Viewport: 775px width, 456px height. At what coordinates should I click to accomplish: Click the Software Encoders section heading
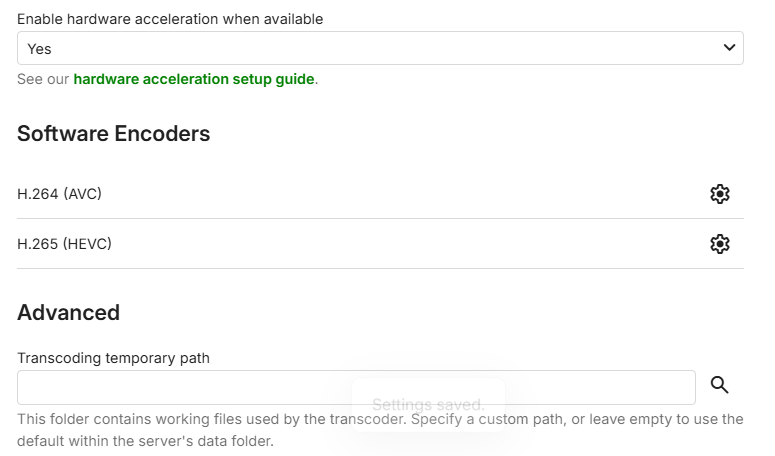tap(114, 134)
